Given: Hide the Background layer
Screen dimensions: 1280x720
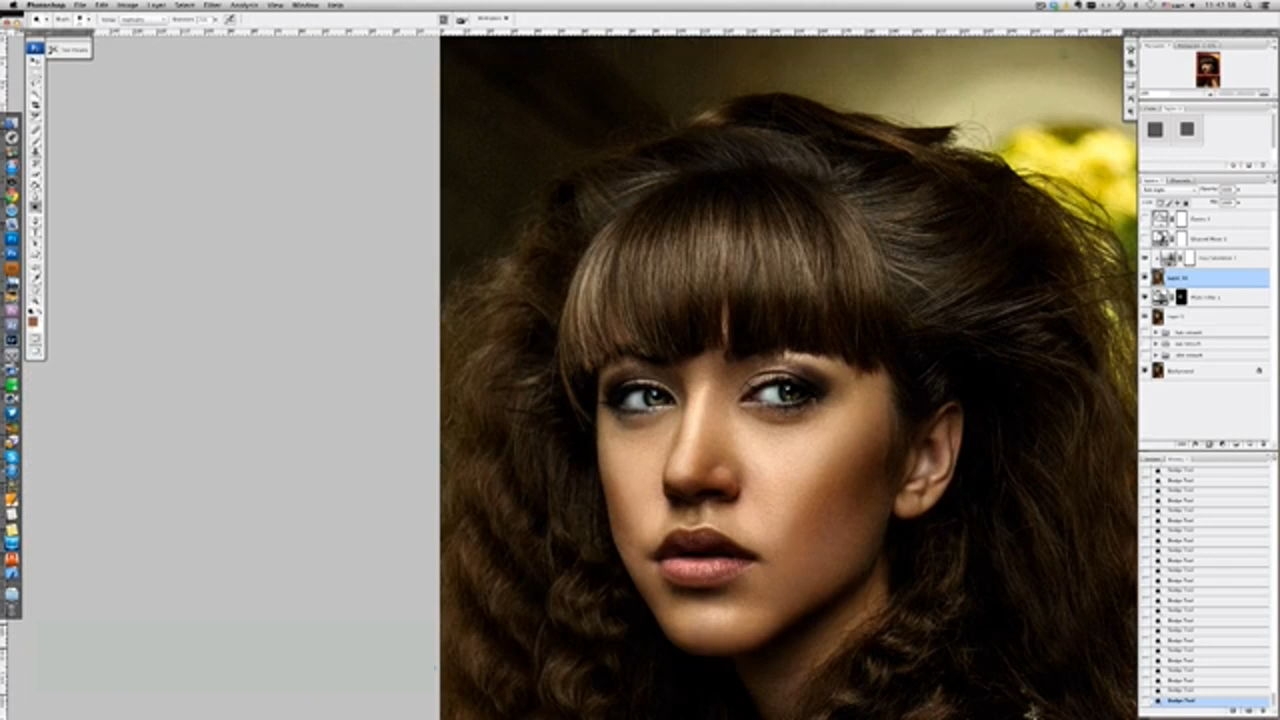Looking at the screenshot, I should point(1145,371).
